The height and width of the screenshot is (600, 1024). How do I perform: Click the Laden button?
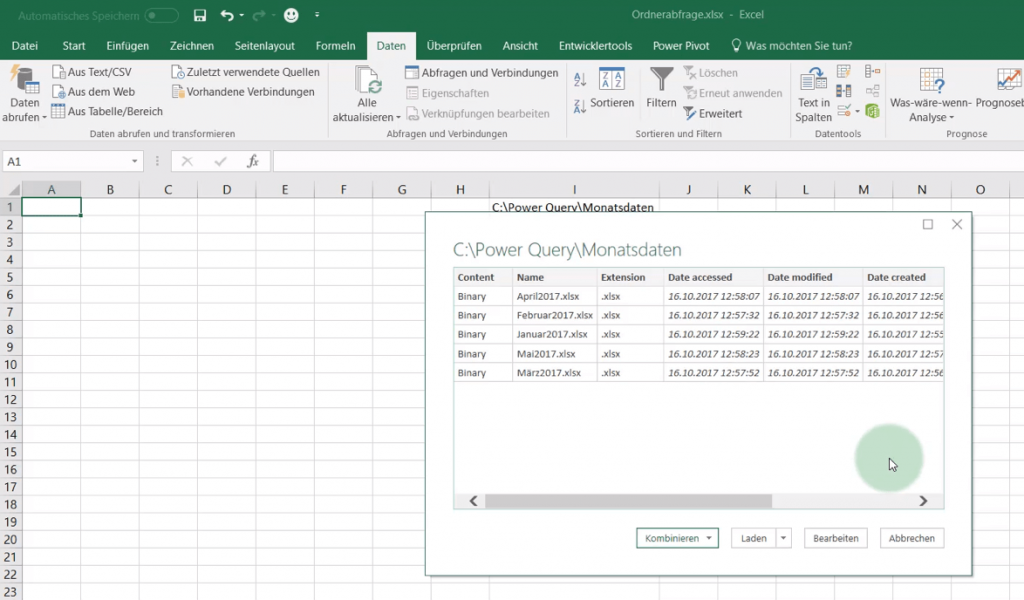(754, 538)
